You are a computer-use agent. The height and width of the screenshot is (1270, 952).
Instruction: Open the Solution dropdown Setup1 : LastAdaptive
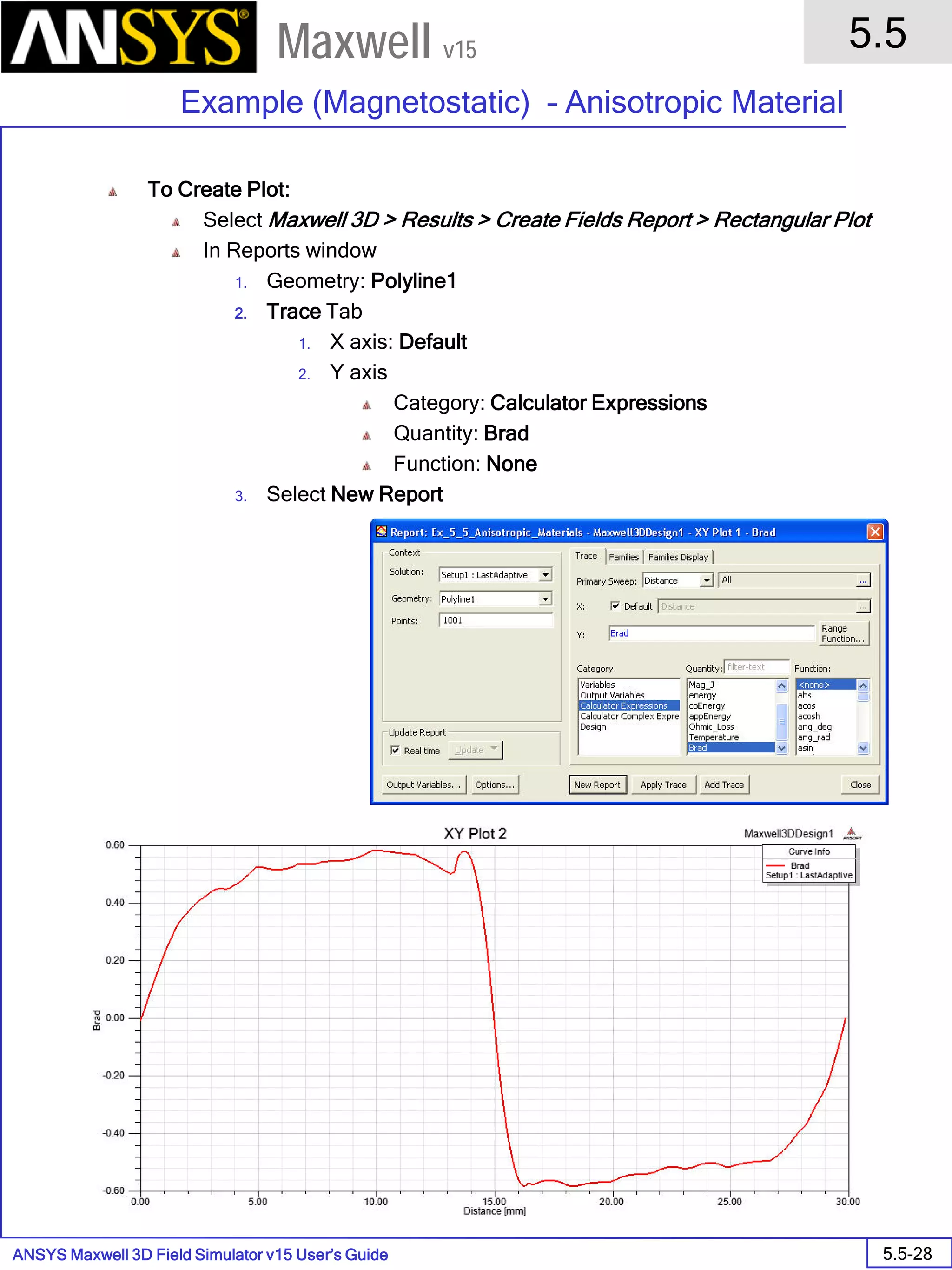pos(546,574)
